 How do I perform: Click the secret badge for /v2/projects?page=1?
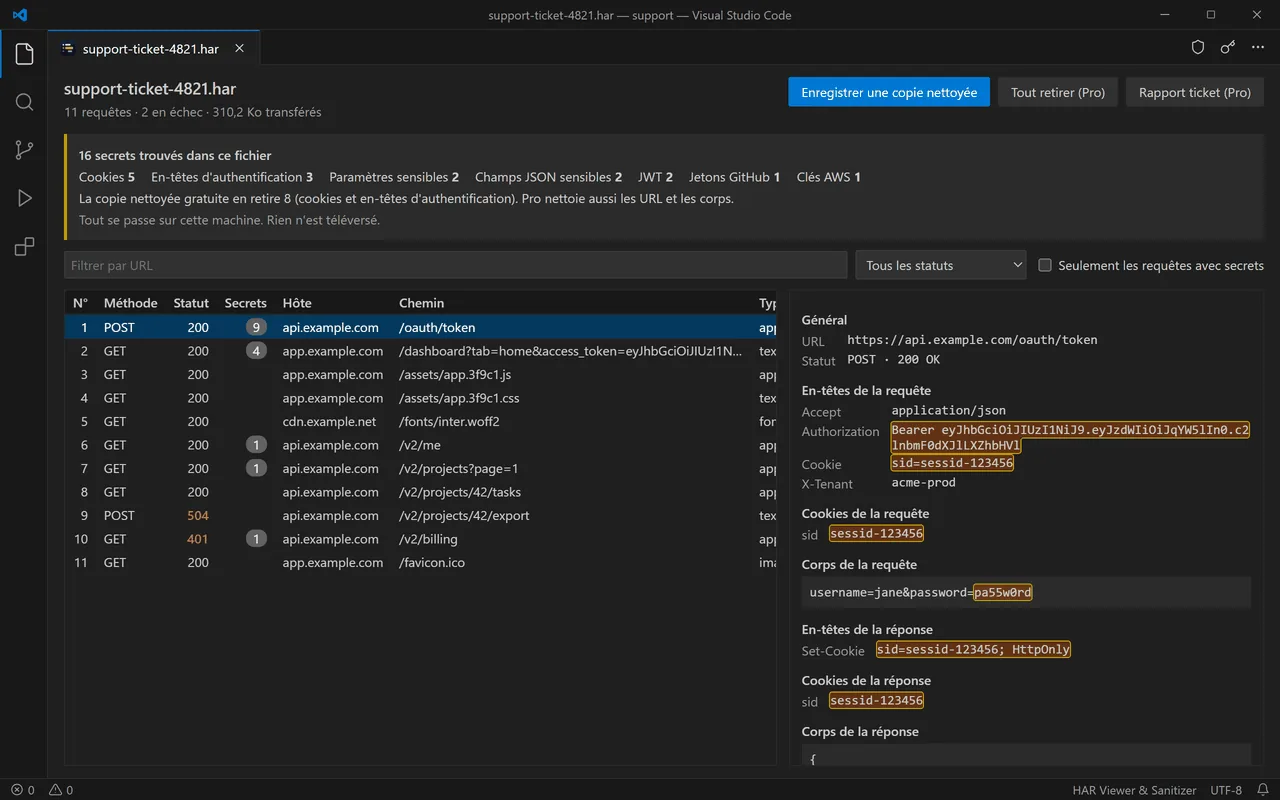(257, 468)
